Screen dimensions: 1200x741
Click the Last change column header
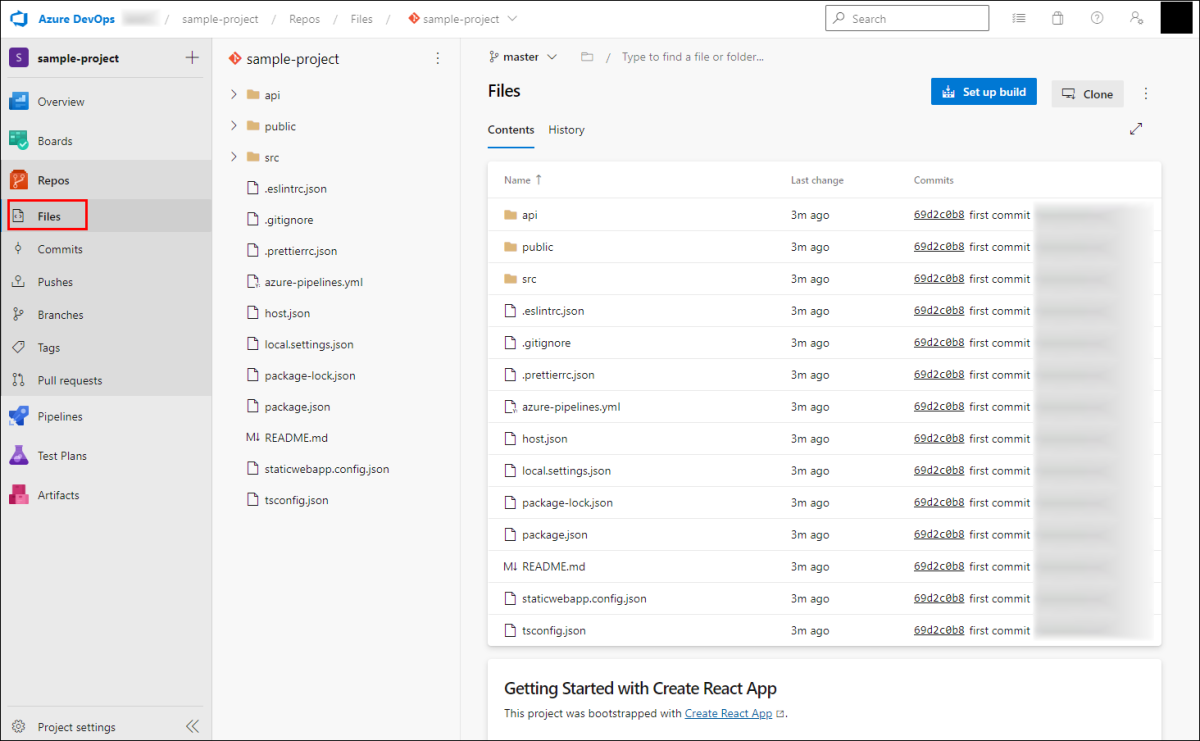click(x=817, y=180)
